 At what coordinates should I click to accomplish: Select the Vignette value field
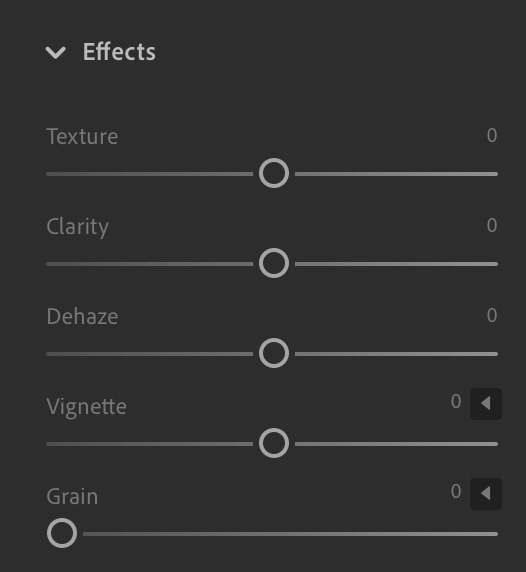[x=456, y=401]
